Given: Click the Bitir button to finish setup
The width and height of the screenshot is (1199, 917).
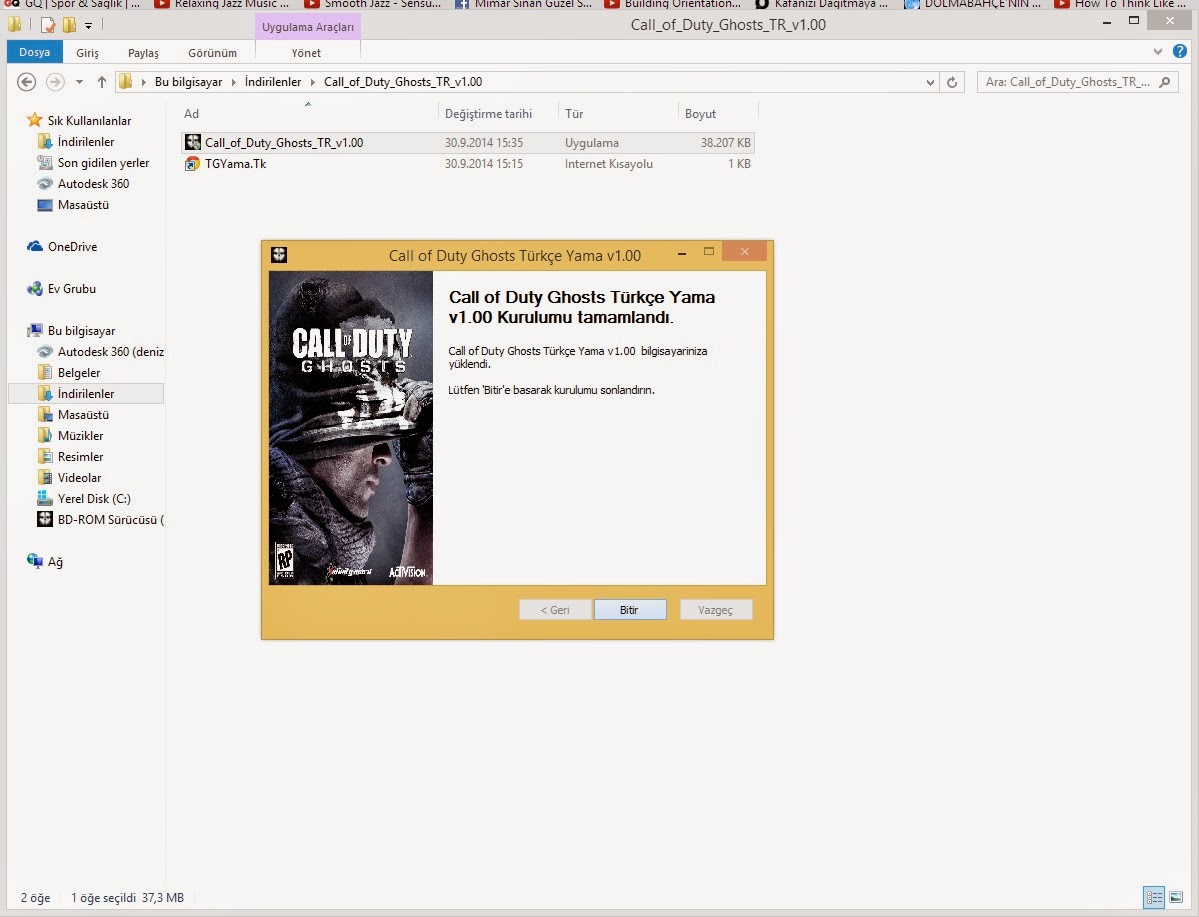Looking at the screenshot, I should [630, 610].
